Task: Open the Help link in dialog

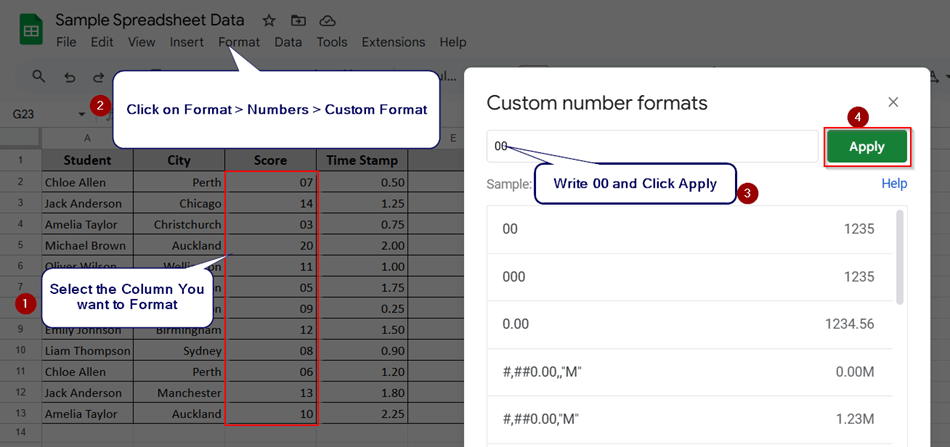Action: point(894,184)
